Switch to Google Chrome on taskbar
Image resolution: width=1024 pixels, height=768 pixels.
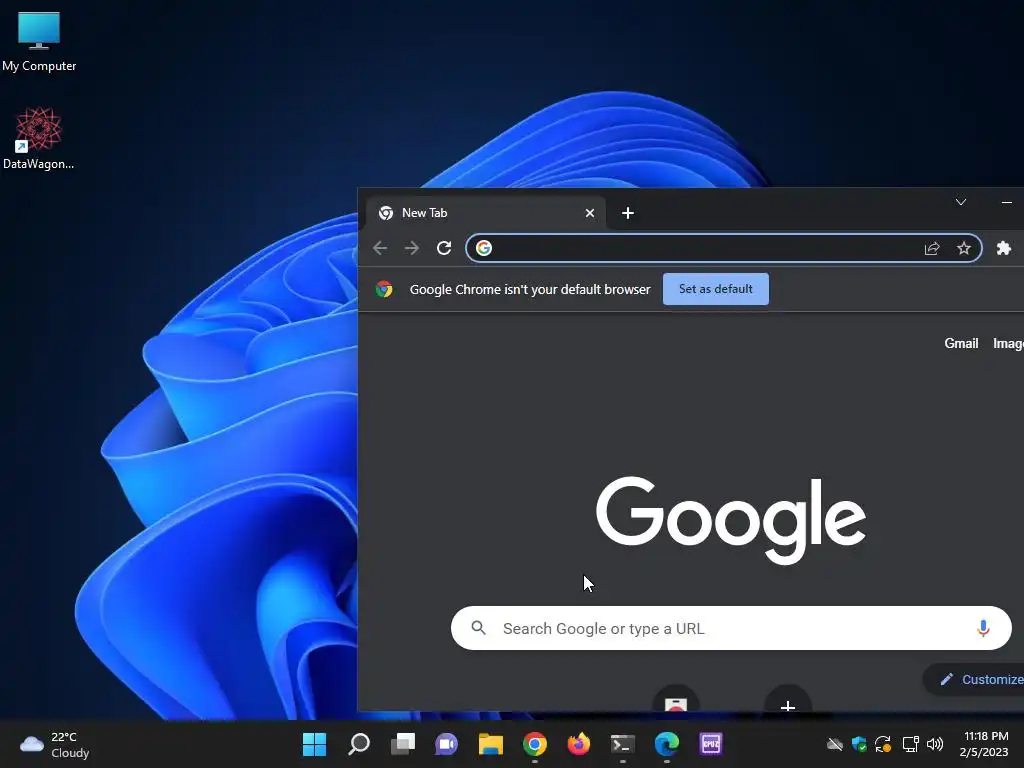pyautogui.click(x=535, y=744)
